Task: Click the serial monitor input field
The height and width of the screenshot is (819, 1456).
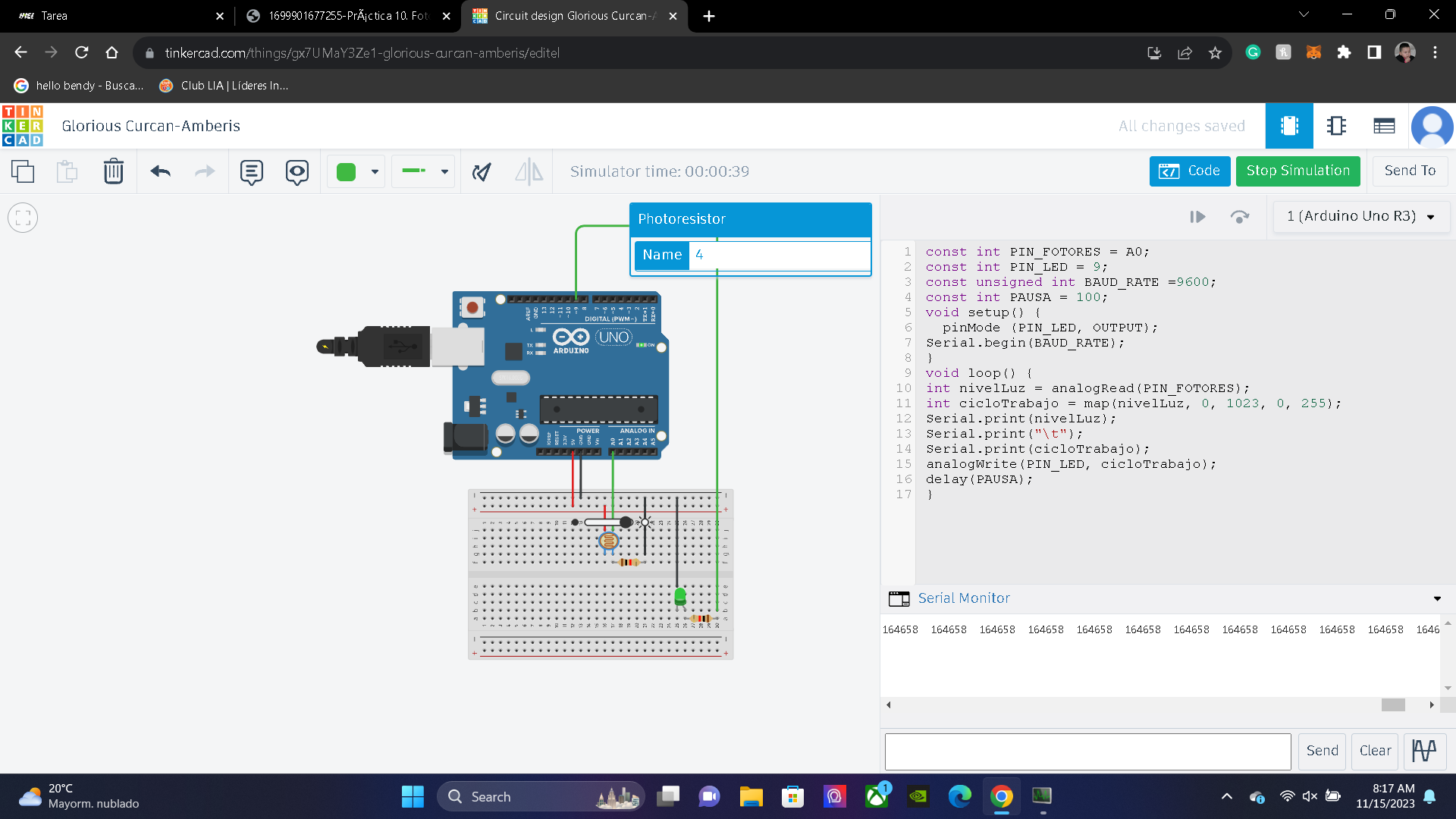Action: pos(1087,751)
